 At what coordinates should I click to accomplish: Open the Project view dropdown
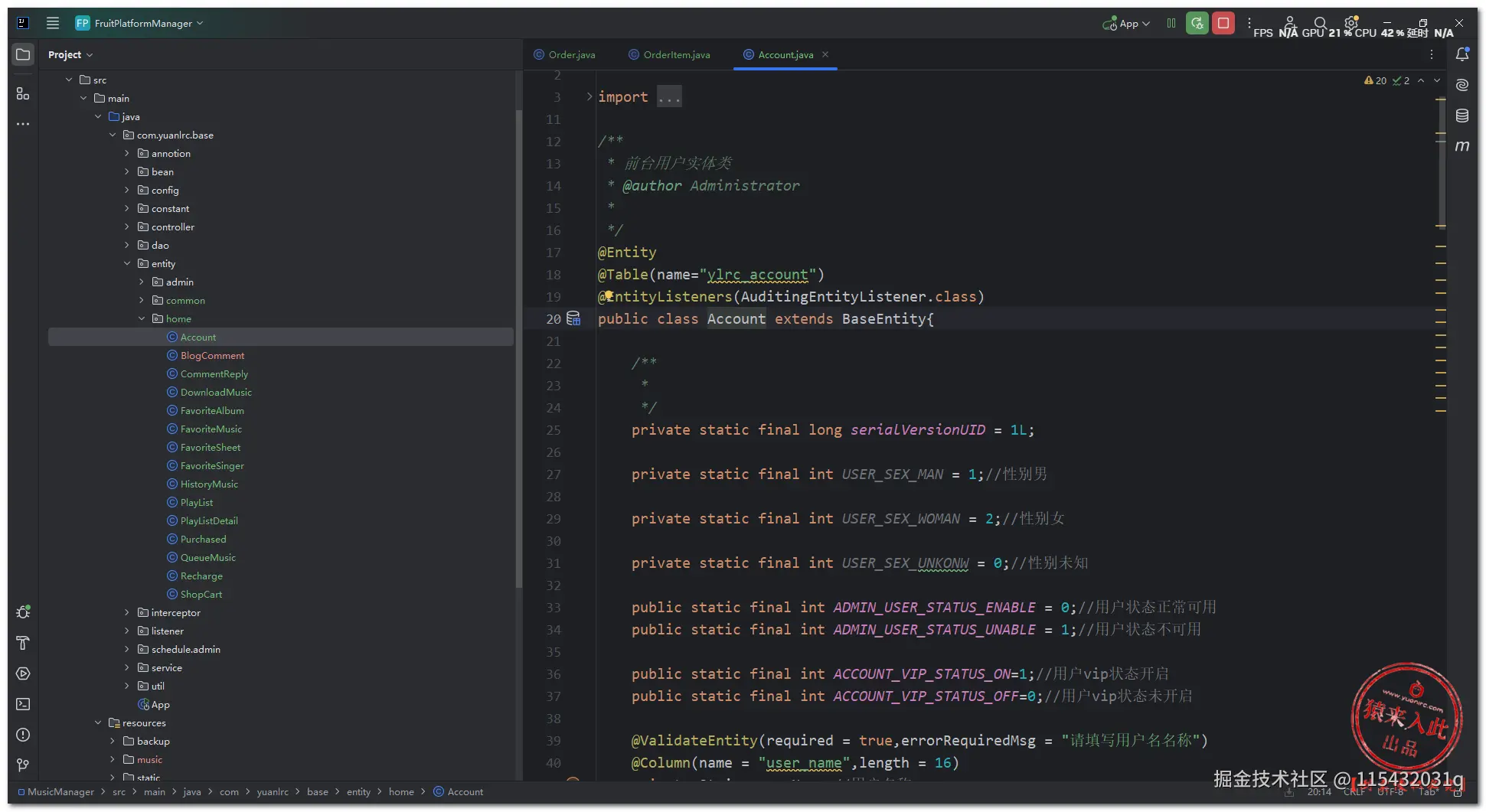[x=70, y=54]
